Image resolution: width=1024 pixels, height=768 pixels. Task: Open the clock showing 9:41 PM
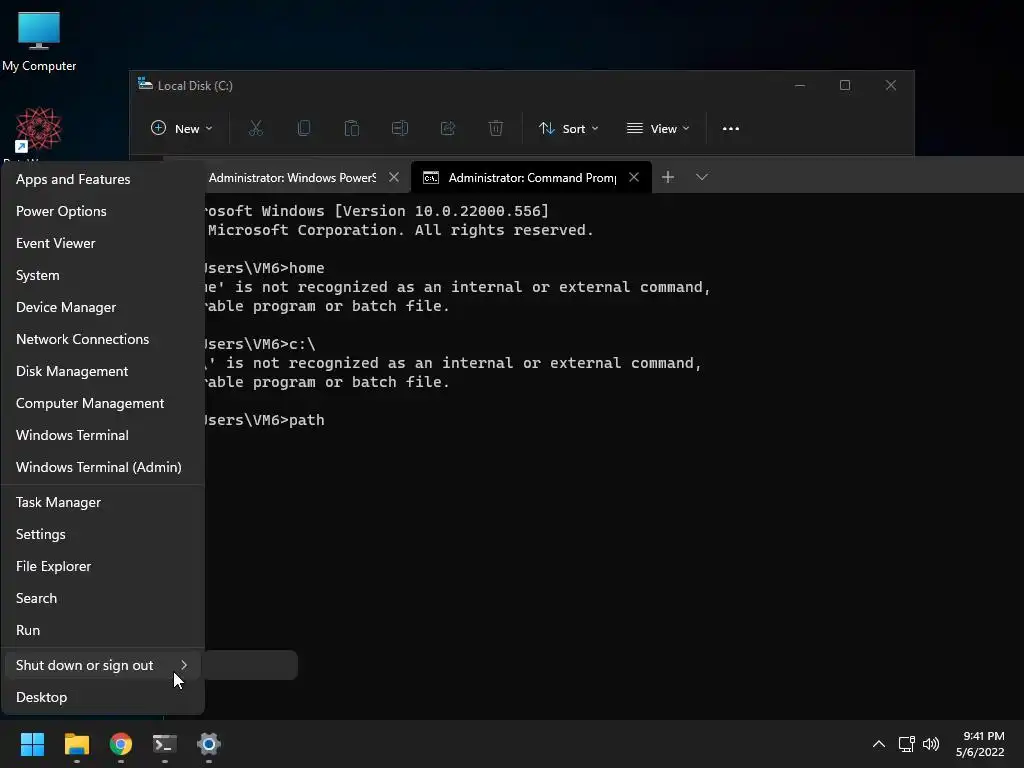[980, 744]
